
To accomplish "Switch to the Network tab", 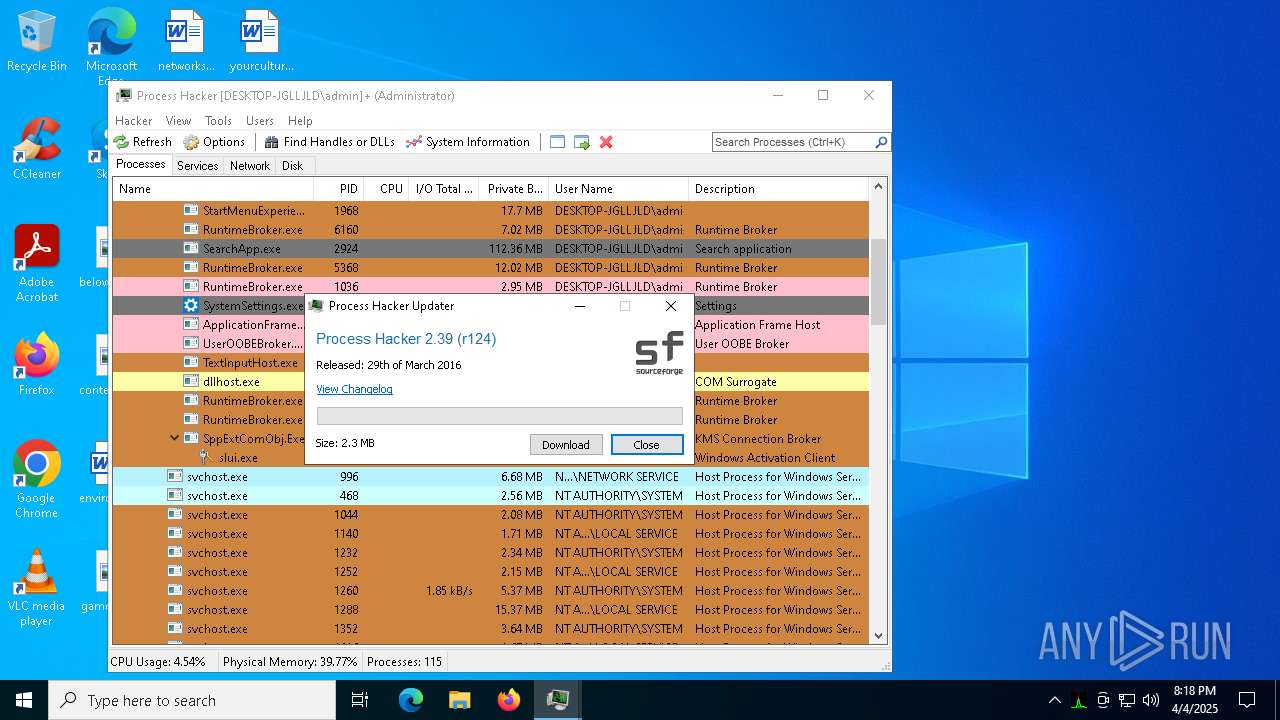I will click(x=250, y=166).
